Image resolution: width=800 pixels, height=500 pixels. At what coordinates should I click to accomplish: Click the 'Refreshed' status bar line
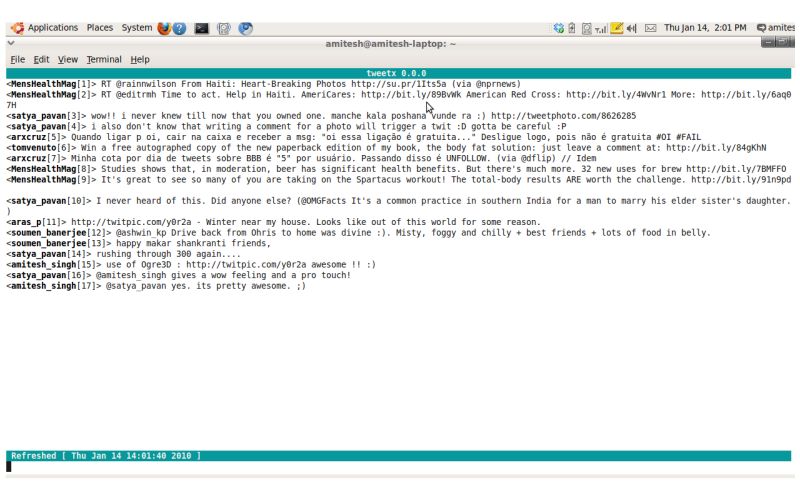tap(398, 456)
